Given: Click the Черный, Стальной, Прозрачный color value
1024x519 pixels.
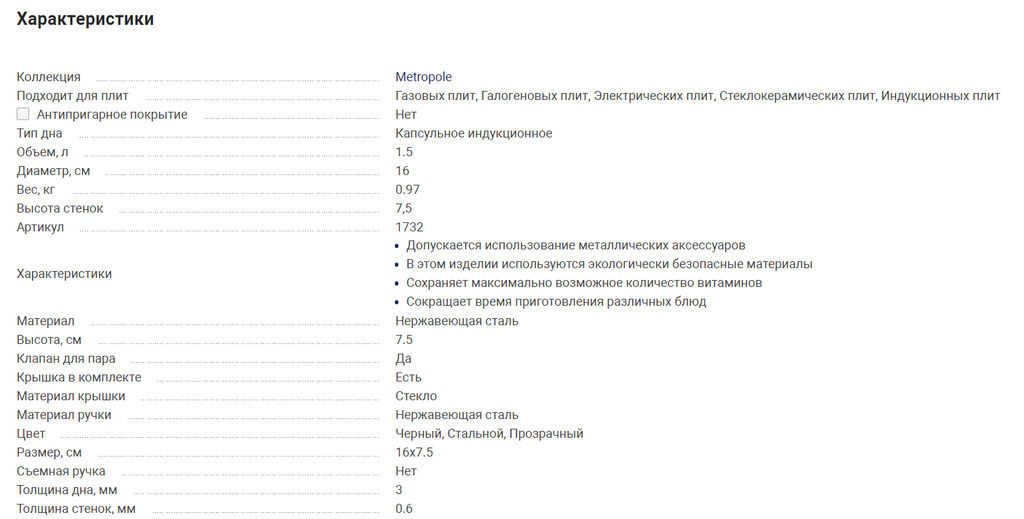Looking at the screenshot, I should point(489,434).
